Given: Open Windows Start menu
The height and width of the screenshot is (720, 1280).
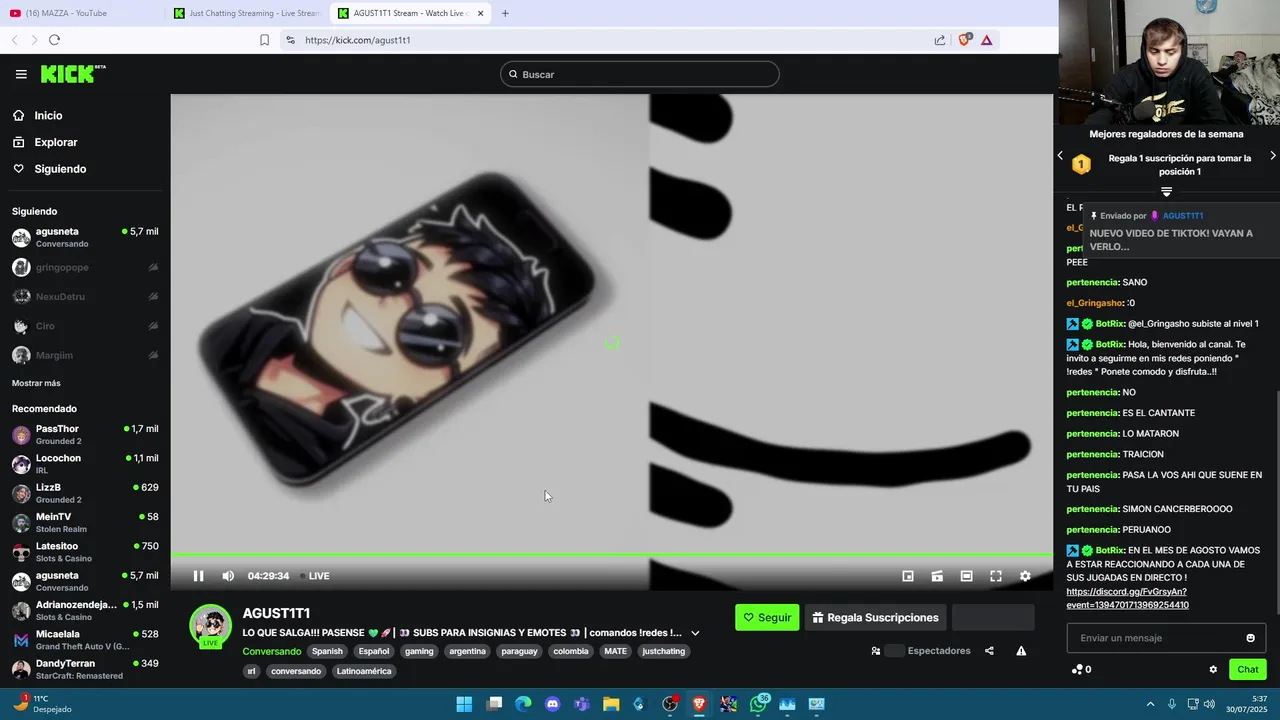Looking at the screenshot, I should 464,704.
